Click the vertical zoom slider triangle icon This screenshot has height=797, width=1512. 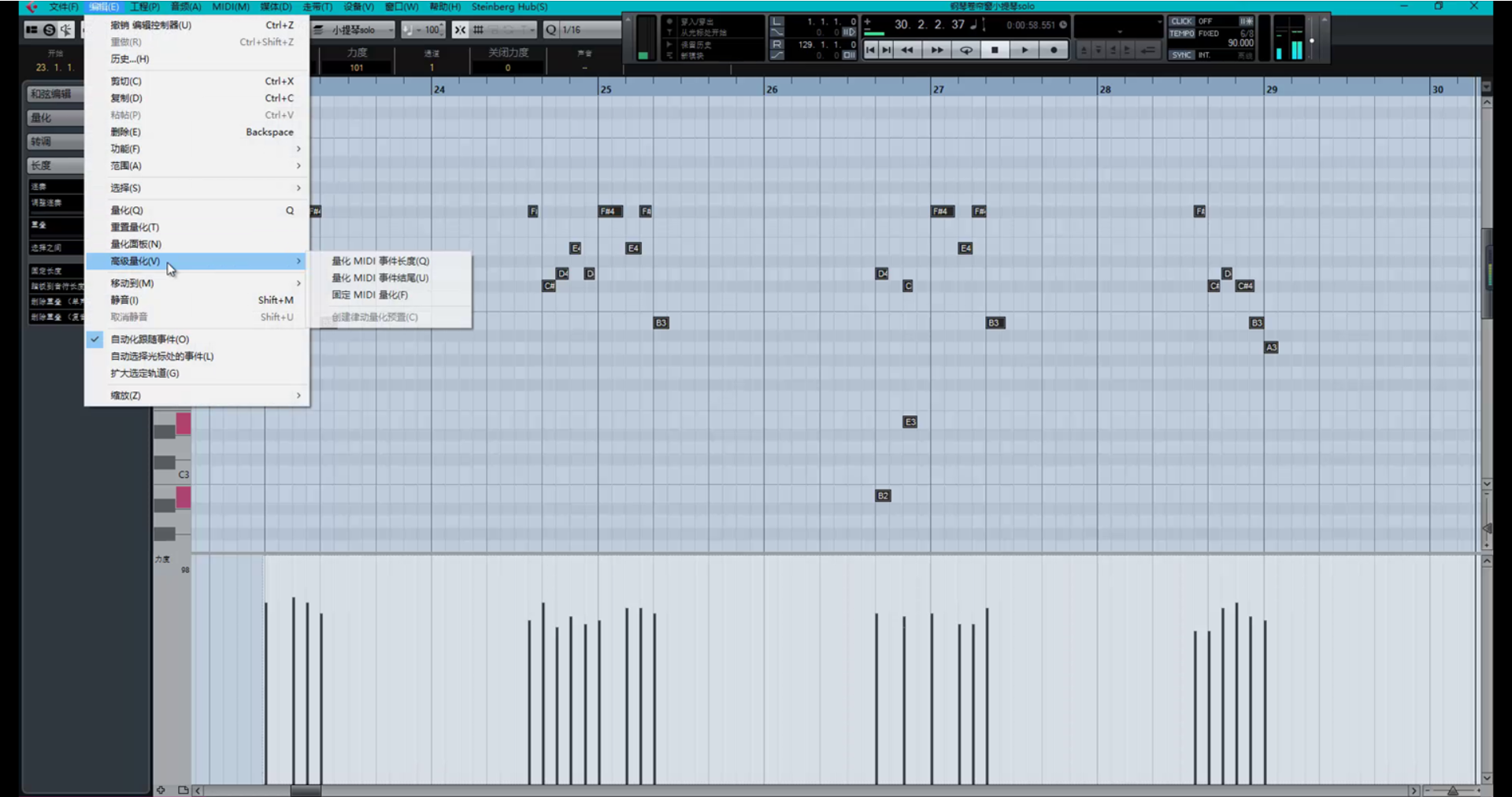tap(1487, 528)
